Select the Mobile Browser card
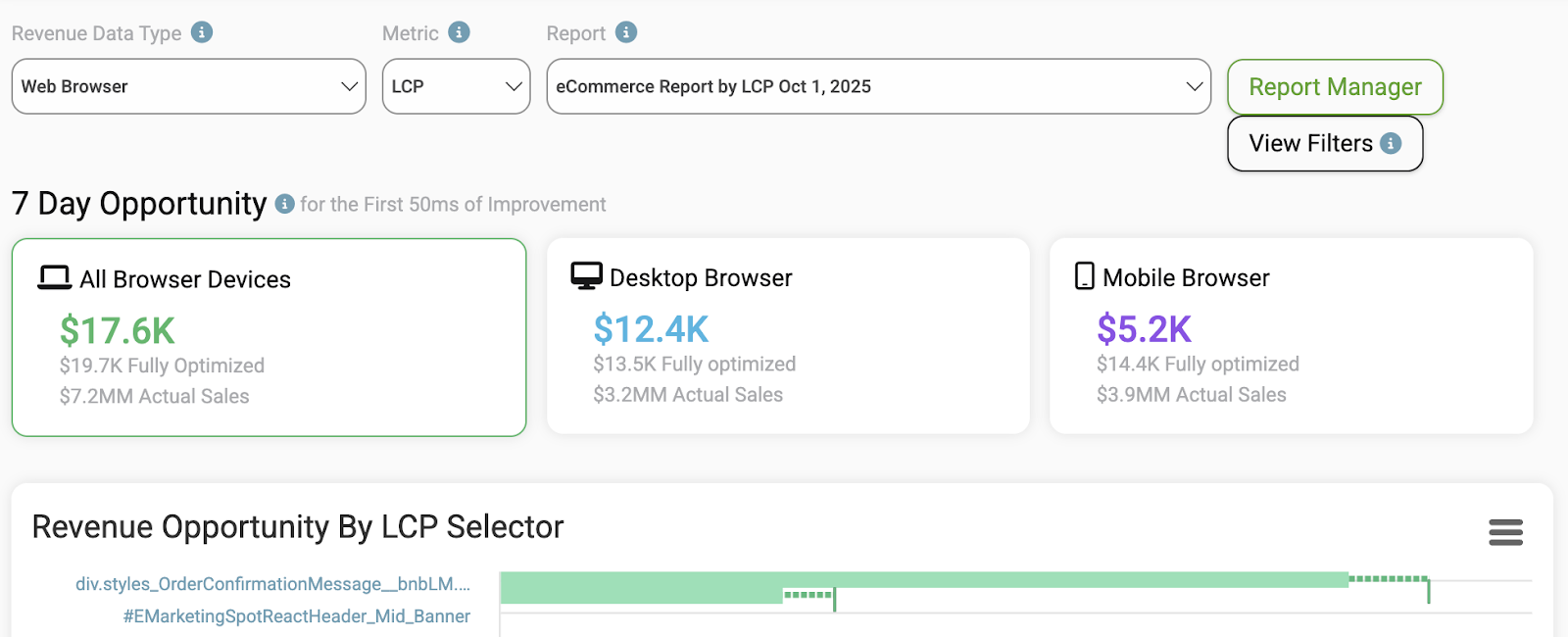The width and height of the screenshot is (1568, 637). pos(1291,335)
